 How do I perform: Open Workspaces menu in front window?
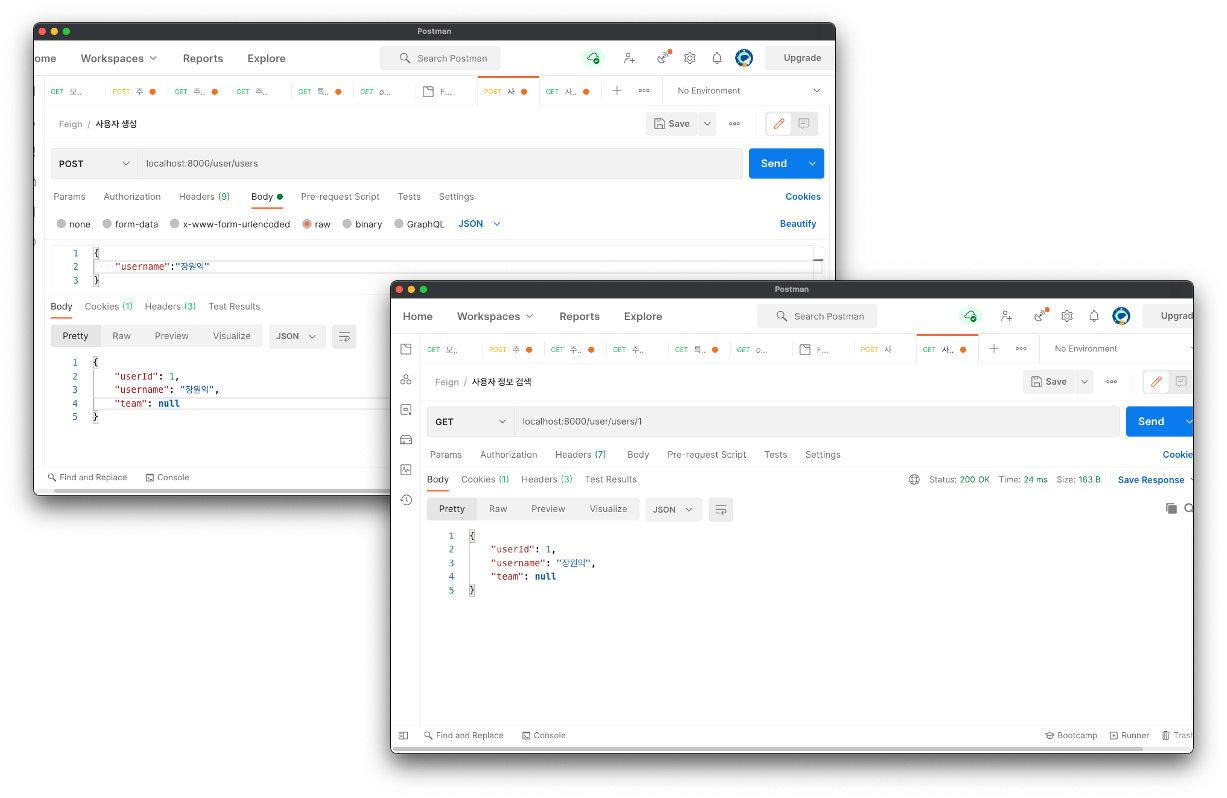coord(495,316)
